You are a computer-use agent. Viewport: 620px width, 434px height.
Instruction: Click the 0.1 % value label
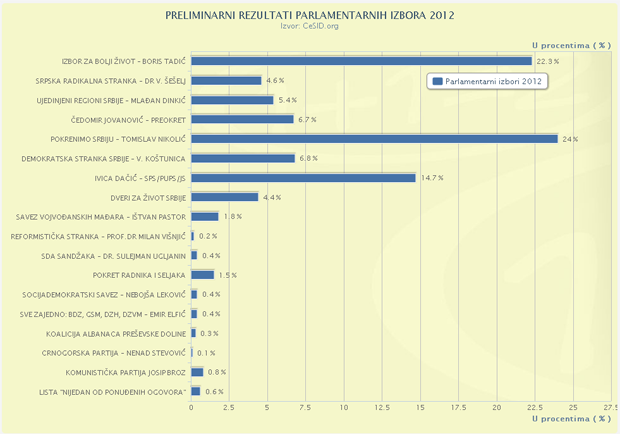pyautogui.click(x=206, y=353)
